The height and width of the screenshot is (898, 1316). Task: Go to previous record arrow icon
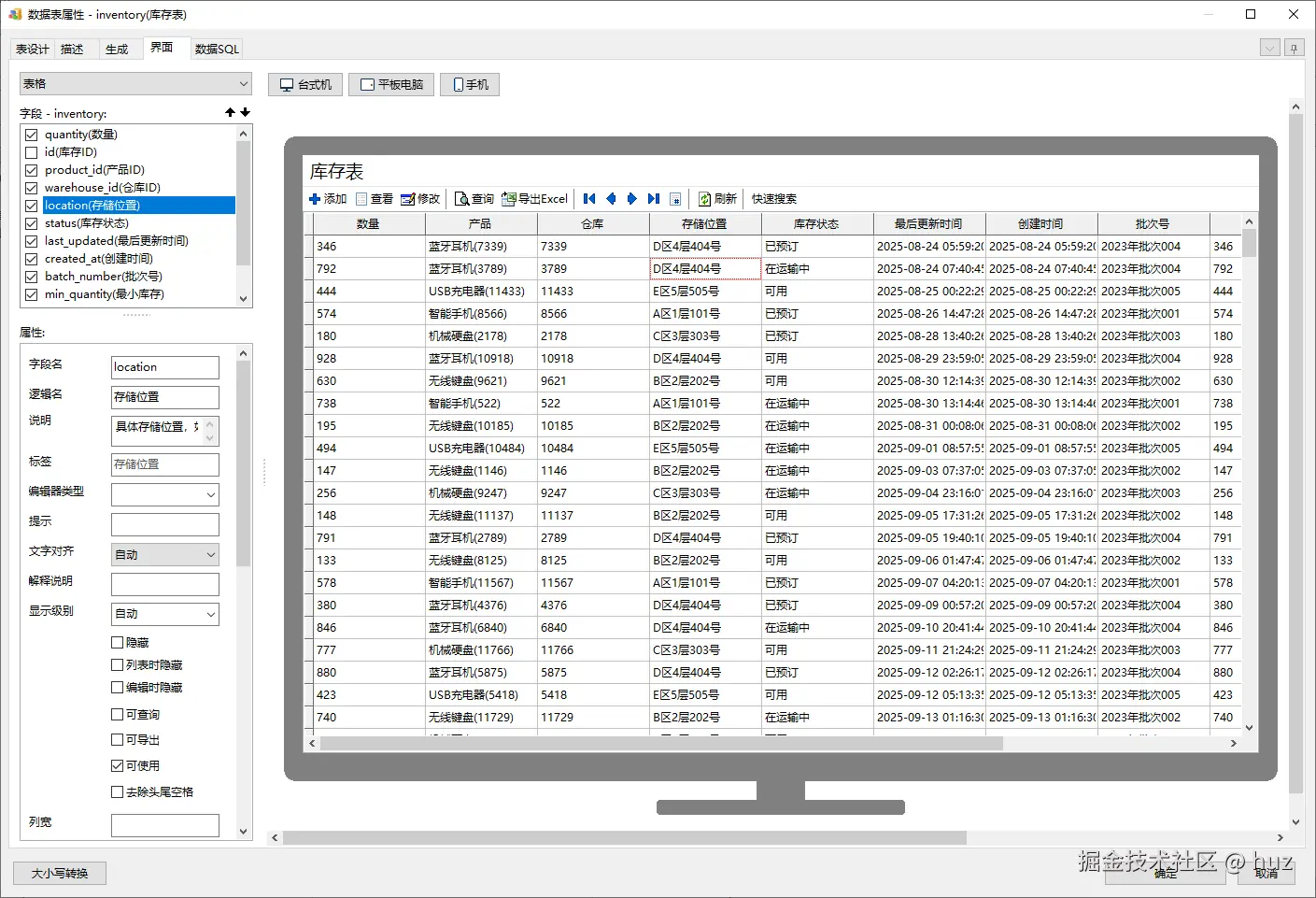[x=611, y=199]
